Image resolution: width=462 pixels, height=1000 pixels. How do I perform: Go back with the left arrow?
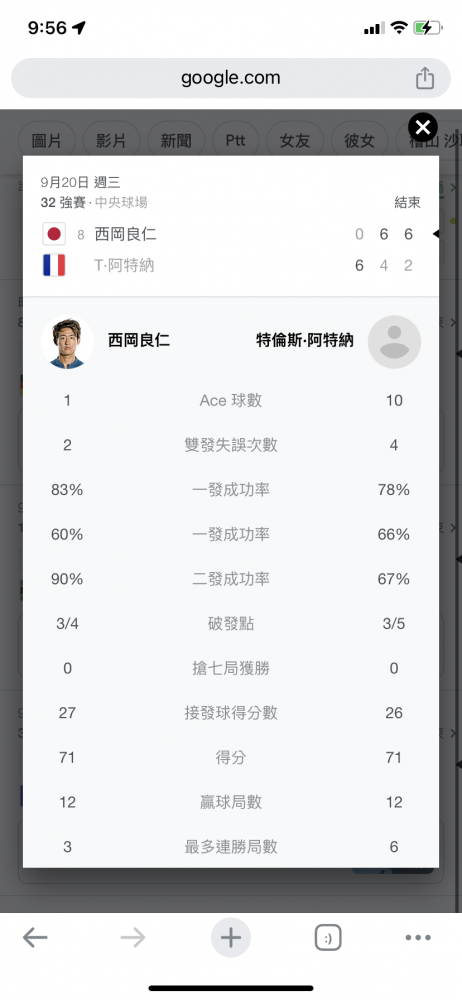point(35,938)
